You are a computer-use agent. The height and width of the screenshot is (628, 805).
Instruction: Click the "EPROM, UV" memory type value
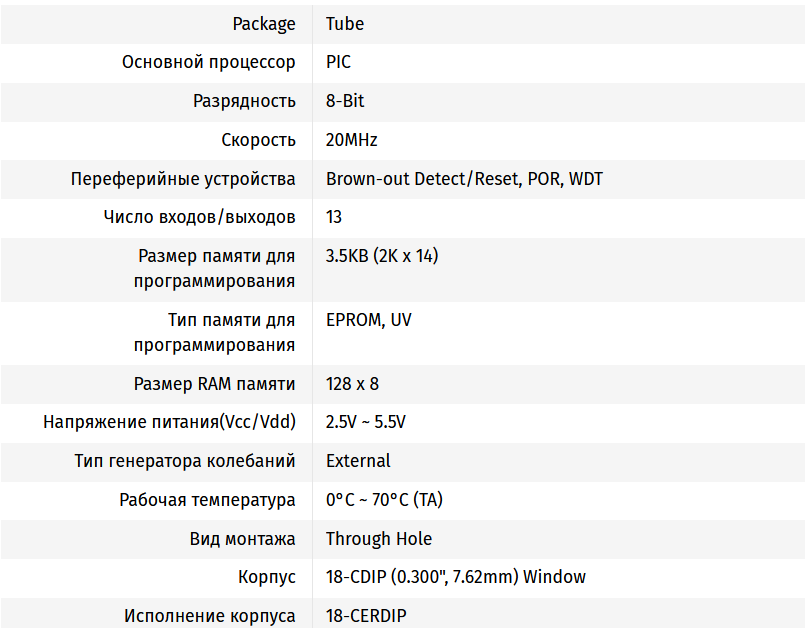click(x=368, y=320)
